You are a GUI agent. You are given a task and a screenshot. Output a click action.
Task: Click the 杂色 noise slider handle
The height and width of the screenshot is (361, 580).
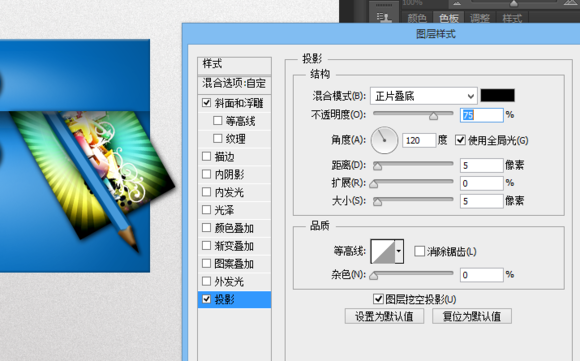tap(374, 276)
